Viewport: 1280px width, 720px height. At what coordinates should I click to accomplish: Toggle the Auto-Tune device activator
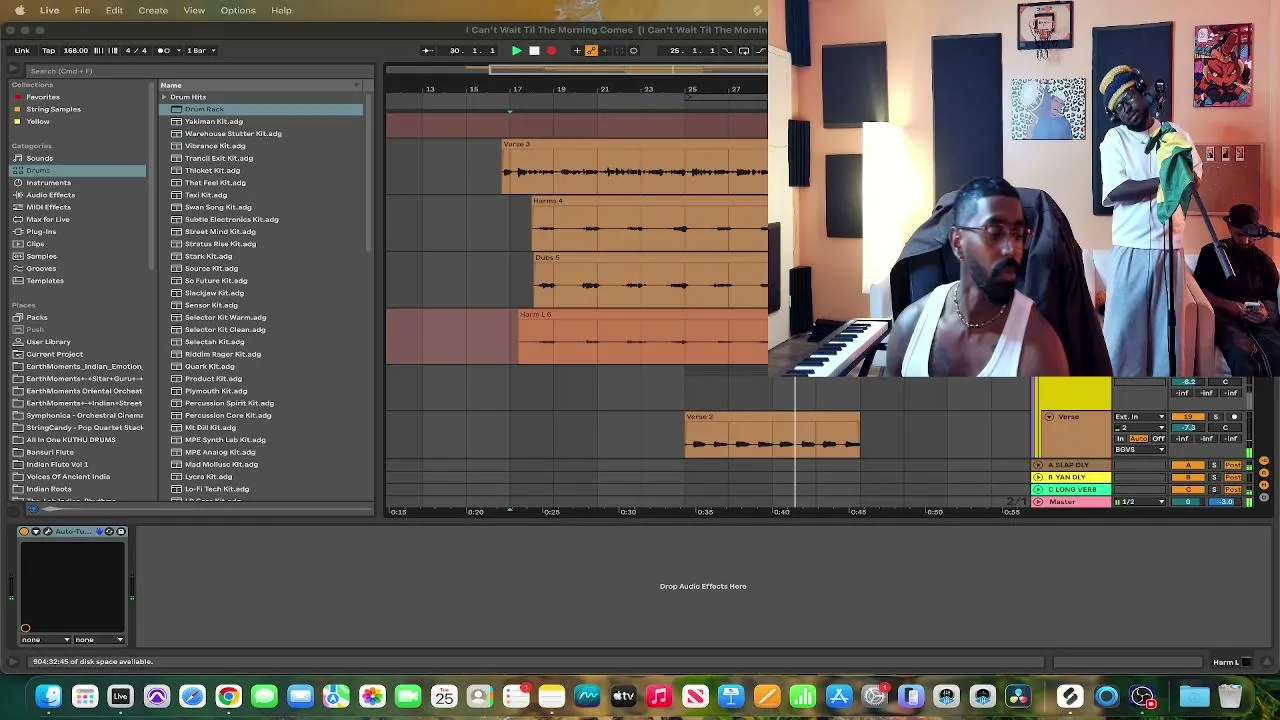click(x=24, y=532)
